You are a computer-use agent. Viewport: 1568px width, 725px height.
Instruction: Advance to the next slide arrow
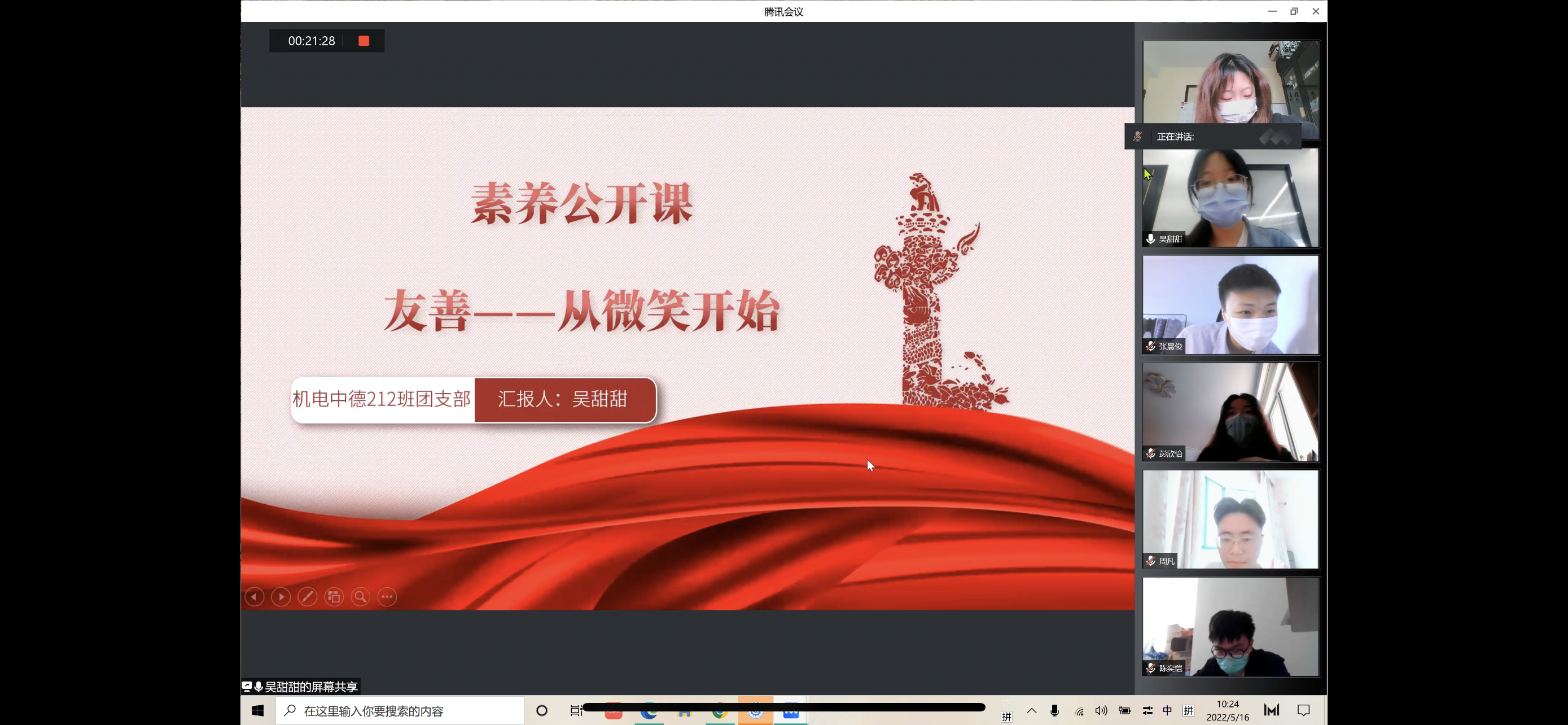pyautogui.click(x=281, y=597)
